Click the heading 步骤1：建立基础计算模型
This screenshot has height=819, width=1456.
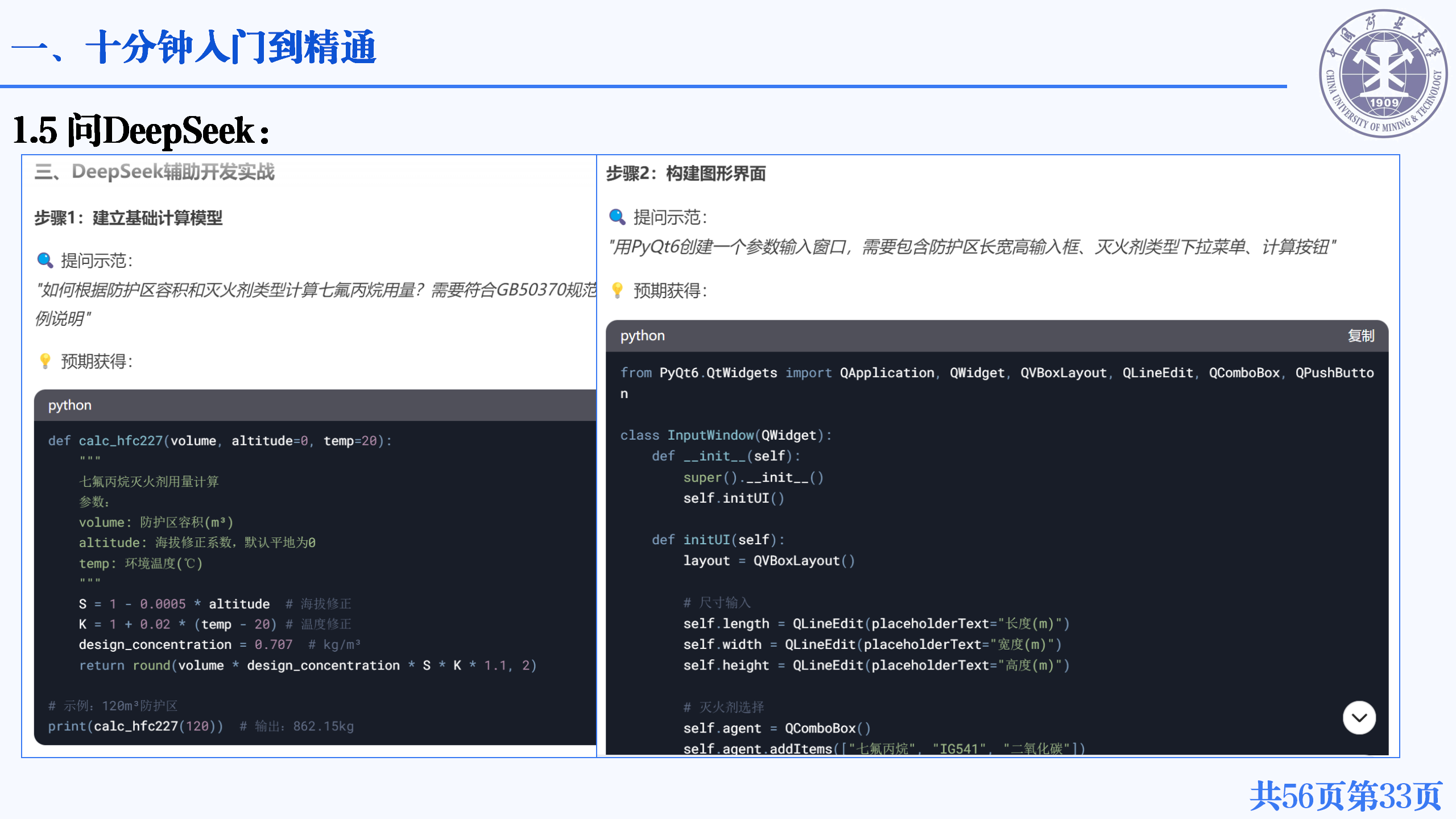click(x=129, y=218)
